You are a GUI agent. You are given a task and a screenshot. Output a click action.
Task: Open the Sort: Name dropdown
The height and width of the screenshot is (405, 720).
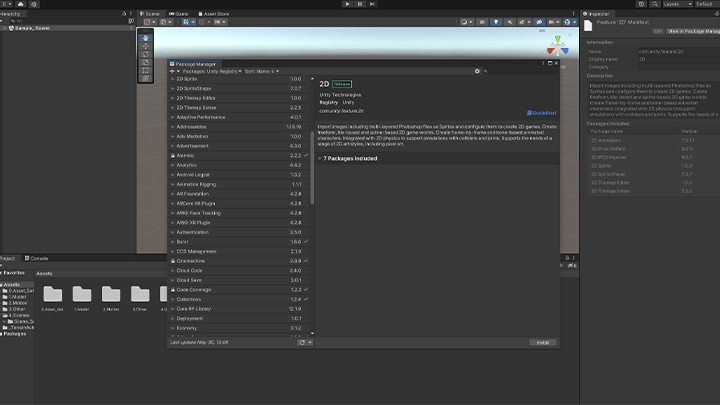[262, 71]
